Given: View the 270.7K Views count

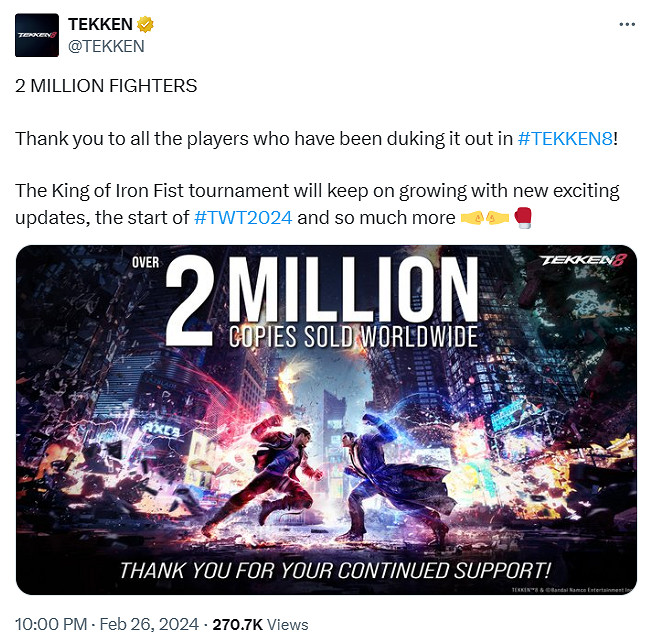Looking at the screenshot, I should (260, 625).
